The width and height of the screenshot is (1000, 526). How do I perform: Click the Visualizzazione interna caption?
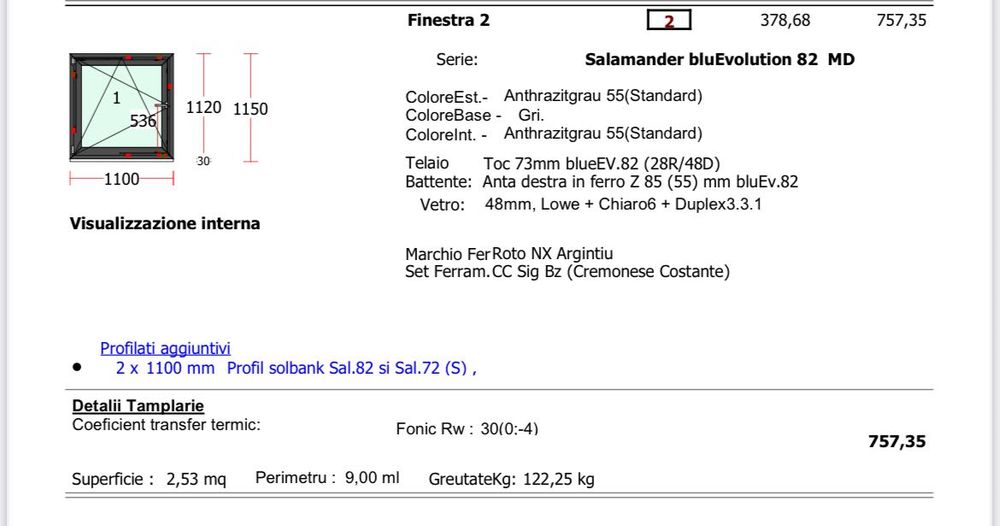[165, 223]
